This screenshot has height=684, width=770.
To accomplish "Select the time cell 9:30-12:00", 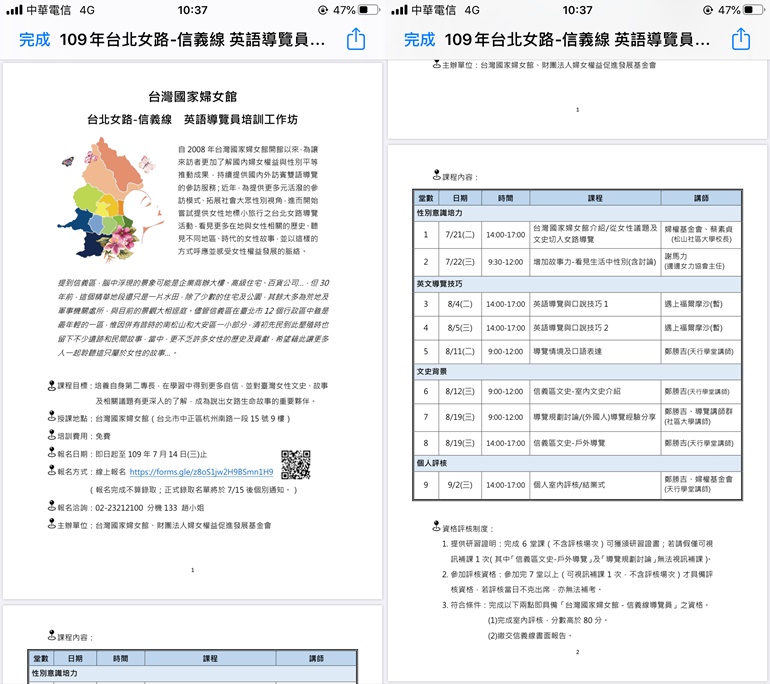I will pos(506,262).
